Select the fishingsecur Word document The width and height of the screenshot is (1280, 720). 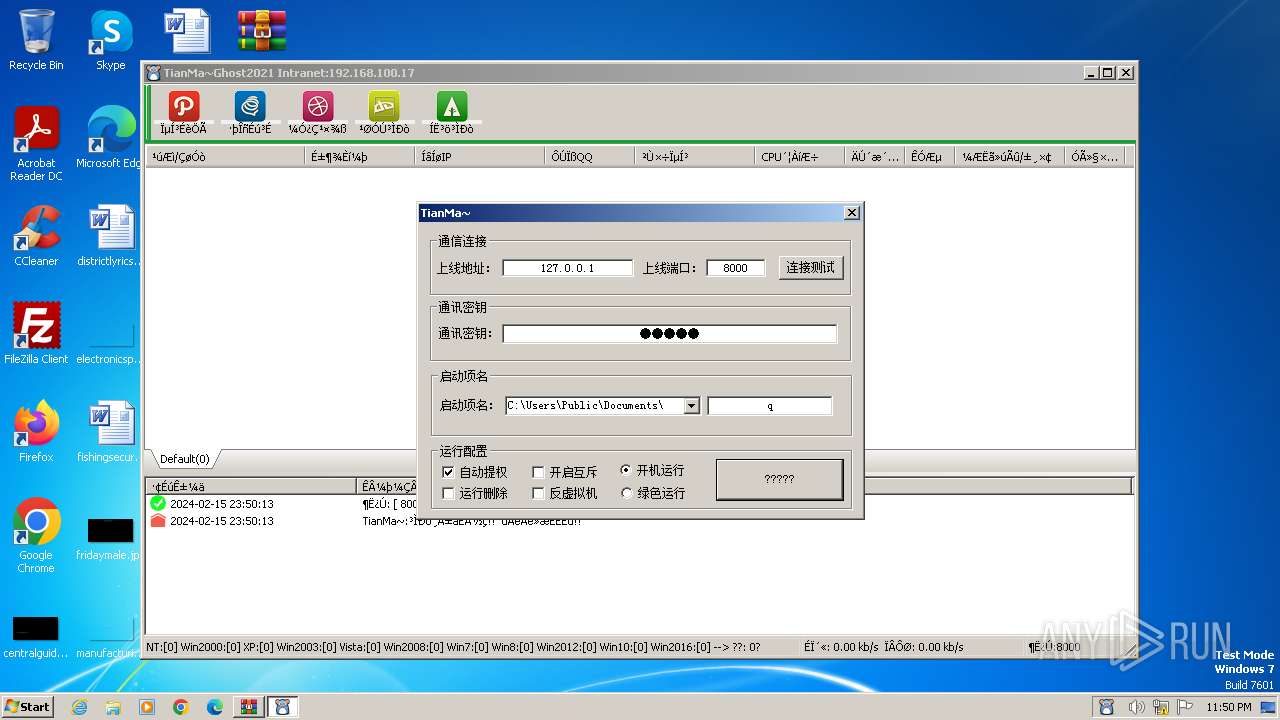[110, 431]
